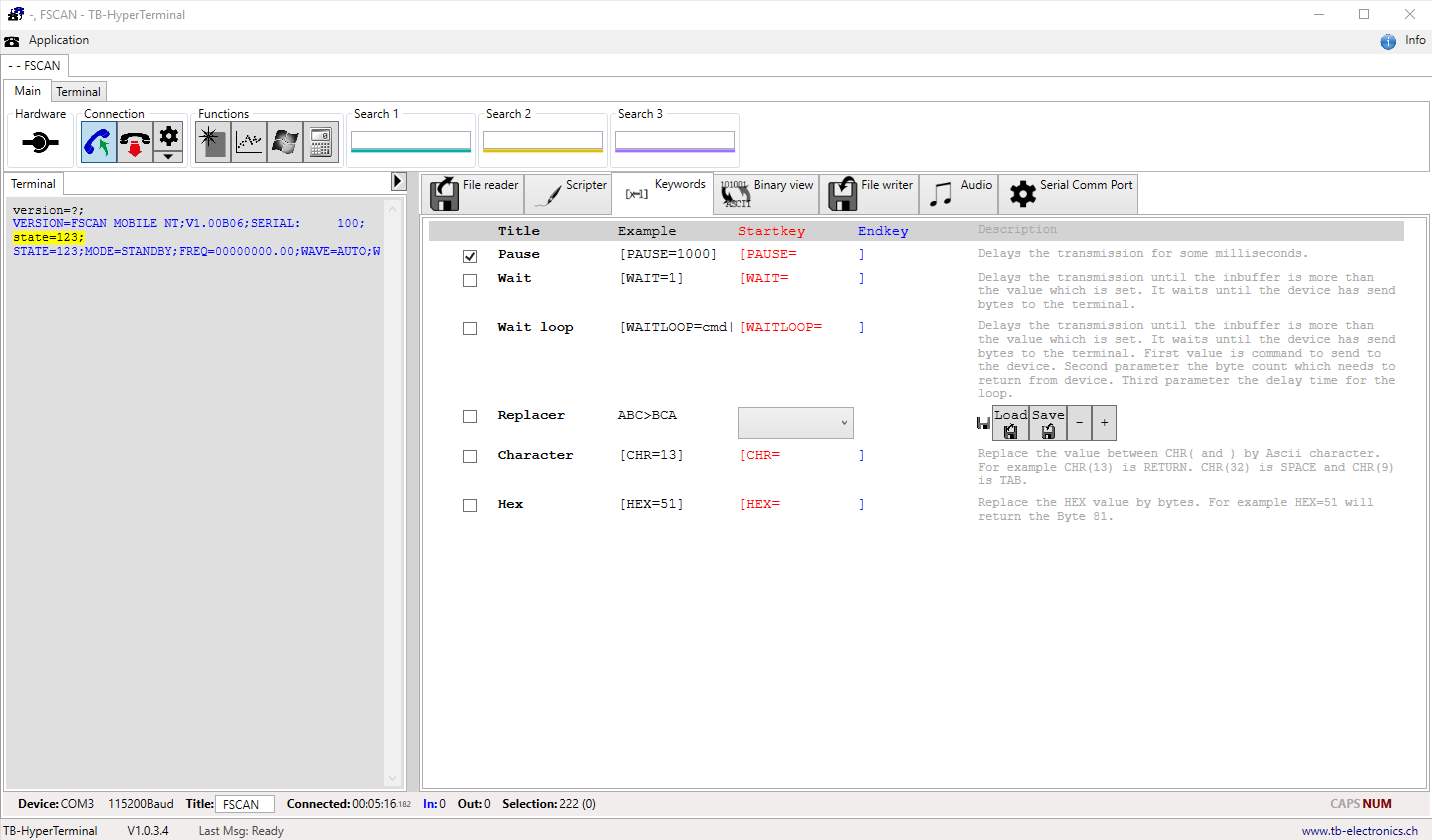Open the Info menu item
1432x840 pixels.
click(1415, 40)
